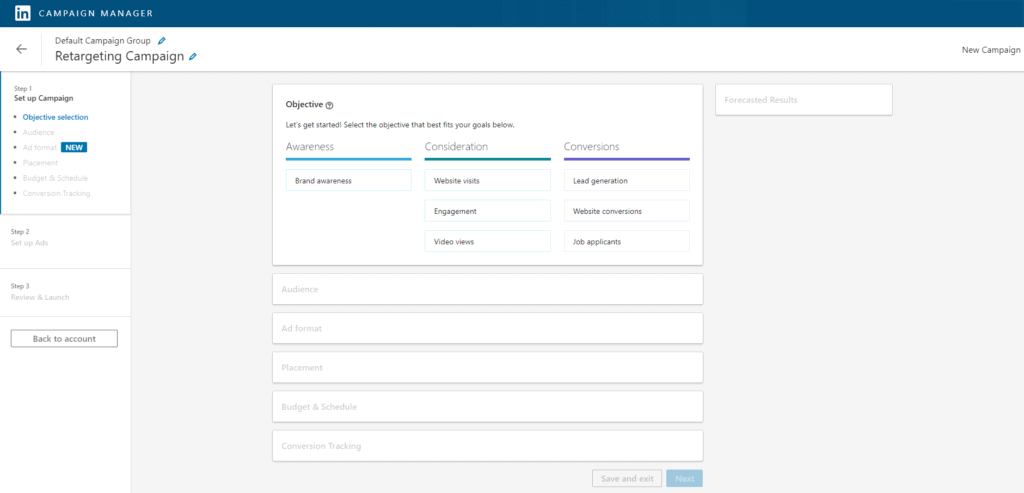Image resolution: width=1024 pixels, height=493 pixels.
Task: Open the Objective help question mark icon
Action: coord(329,105)
